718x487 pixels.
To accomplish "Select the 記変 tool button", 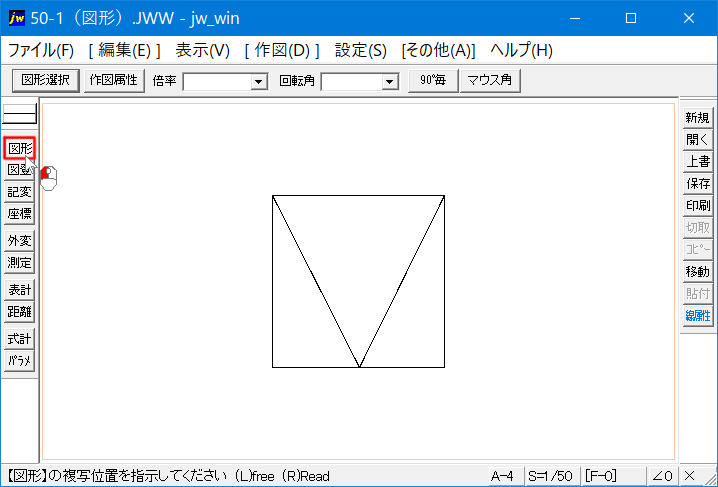I will (x=20, y=192).
